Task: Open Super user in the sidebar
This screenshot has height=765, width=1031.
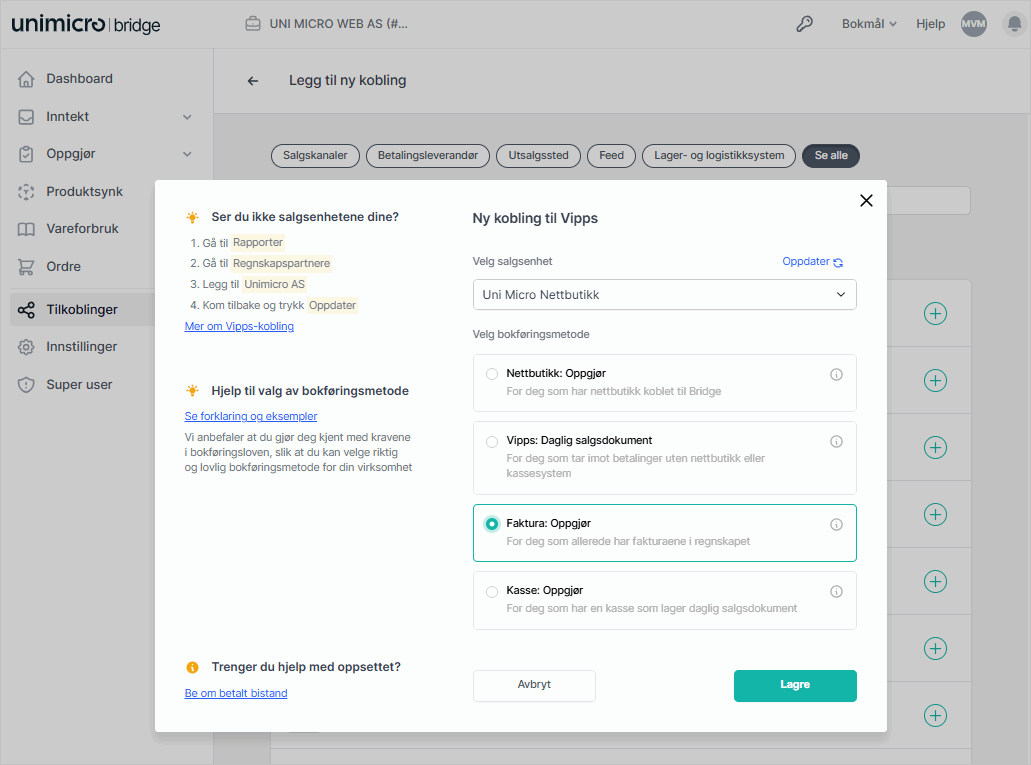Action: click(x=79, y=385)
